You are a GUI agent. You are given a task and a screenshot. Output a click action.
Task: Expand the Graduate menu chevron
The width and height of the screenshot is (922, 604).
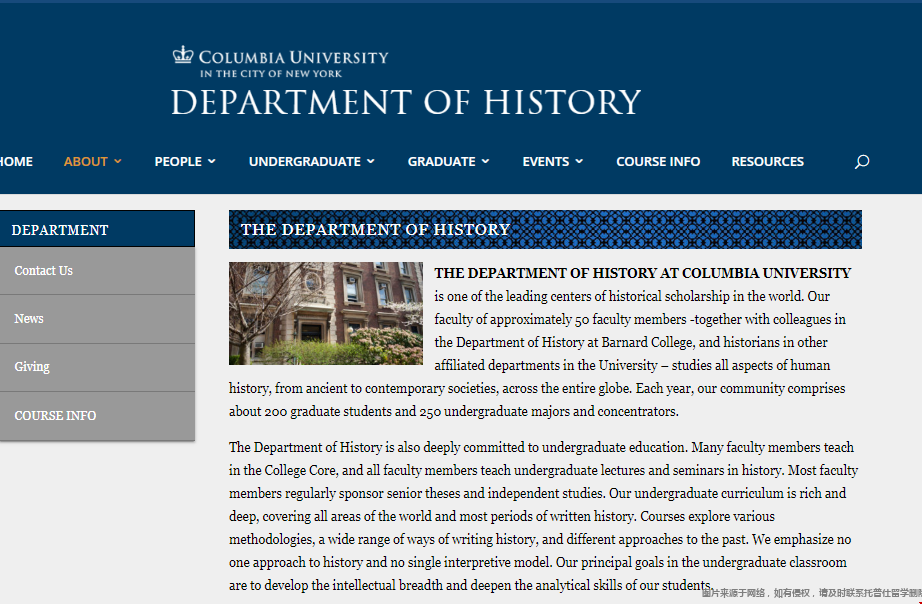(485, 161)
